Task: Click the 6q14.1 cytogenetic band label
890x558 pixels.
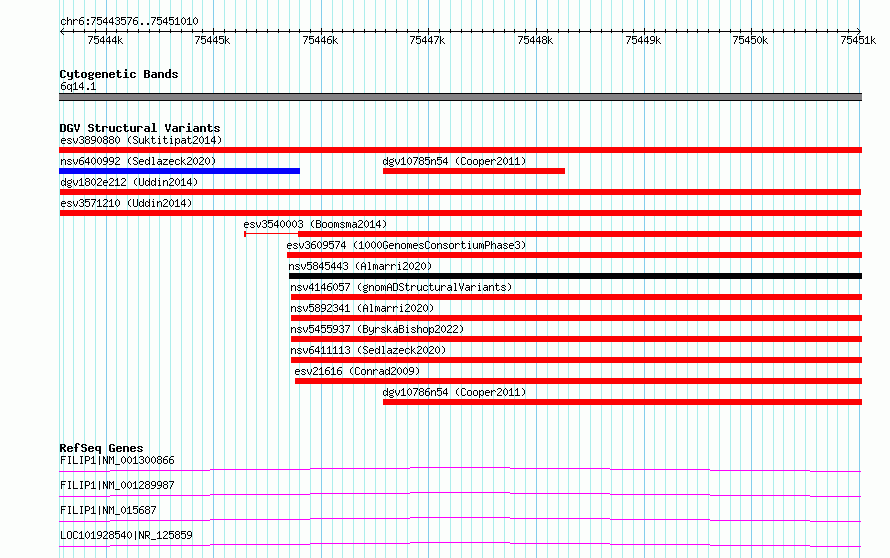Action: 78,86
